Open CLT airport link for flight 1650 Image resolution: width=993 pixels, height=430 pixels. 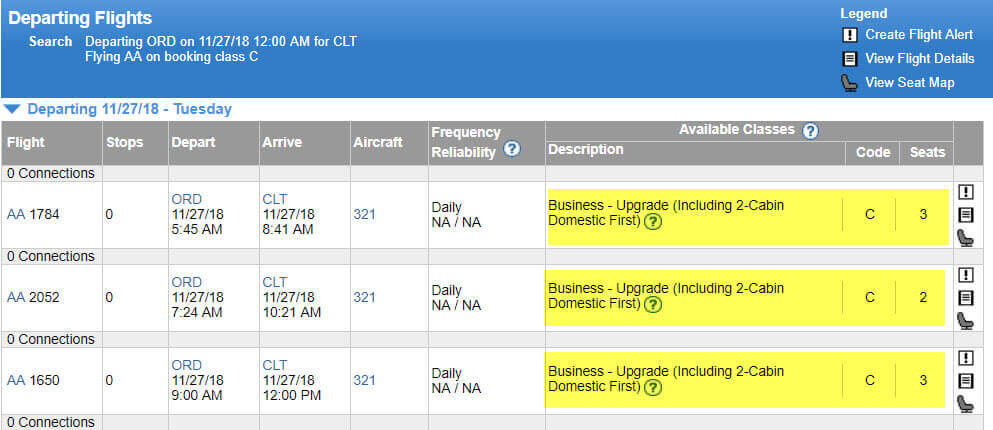point(275,365)
